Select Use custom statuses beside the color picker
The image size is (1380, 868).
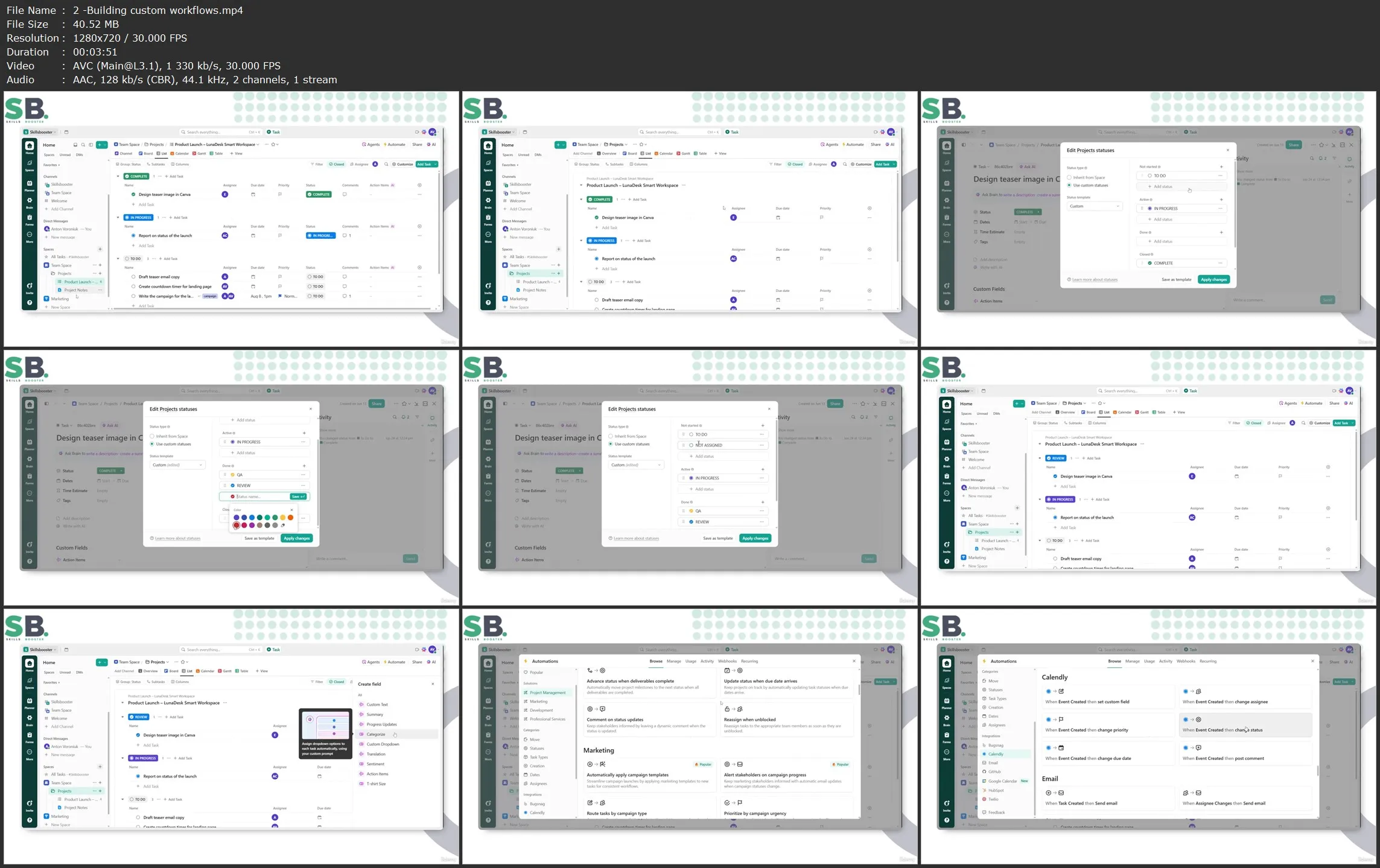[170, 444]
